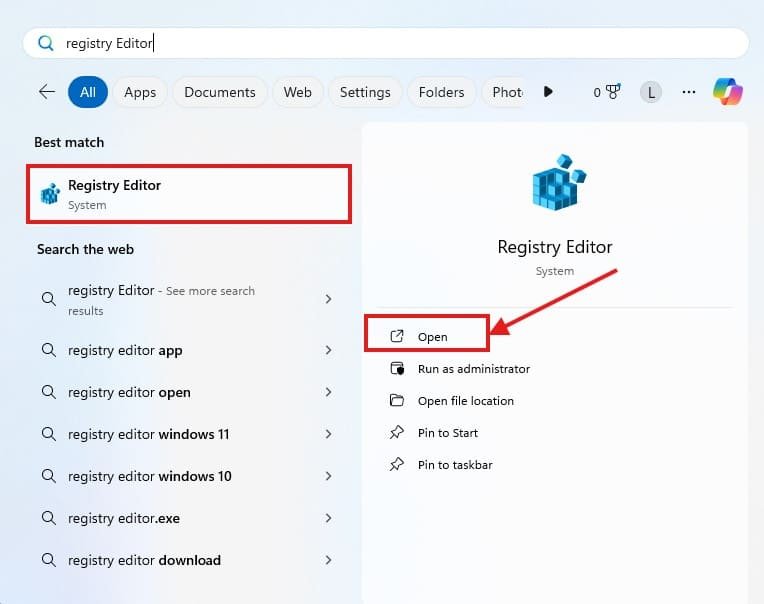This screenshot has width=764, height=604.
Task: Expand chevron for "registry Editor - See more search results"
Action: (x=328, y=299)
